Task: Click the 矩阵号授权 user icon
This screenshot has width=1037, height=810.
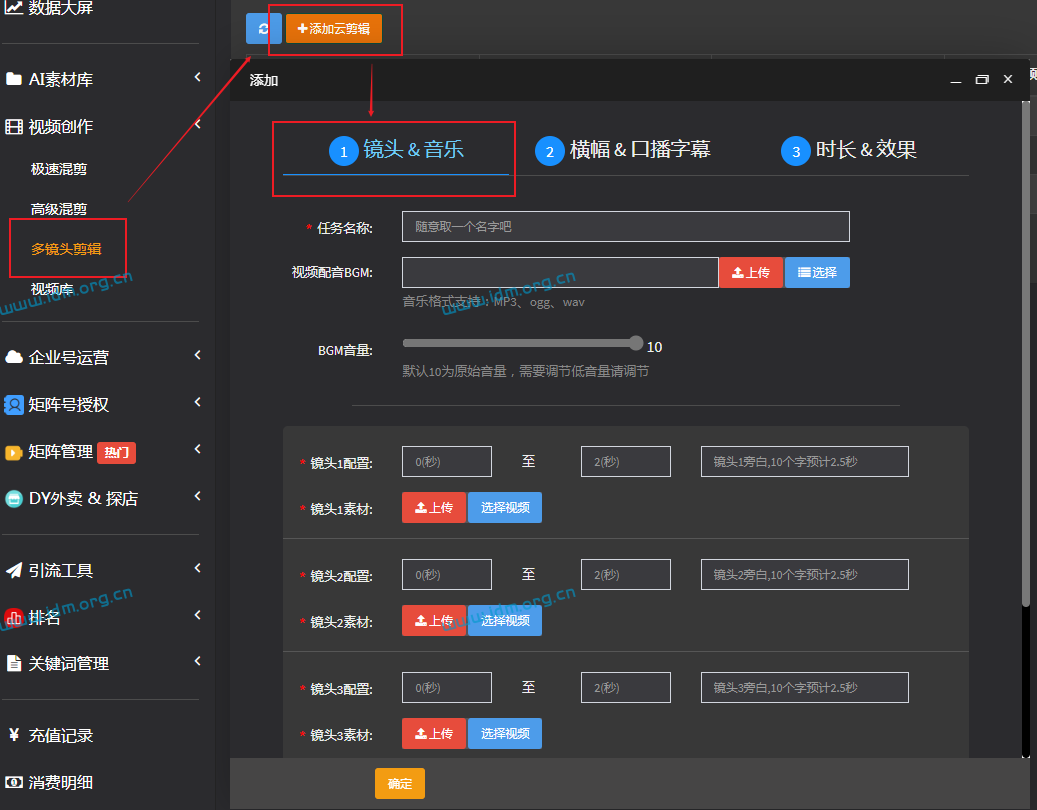Action: pos(14,405)
